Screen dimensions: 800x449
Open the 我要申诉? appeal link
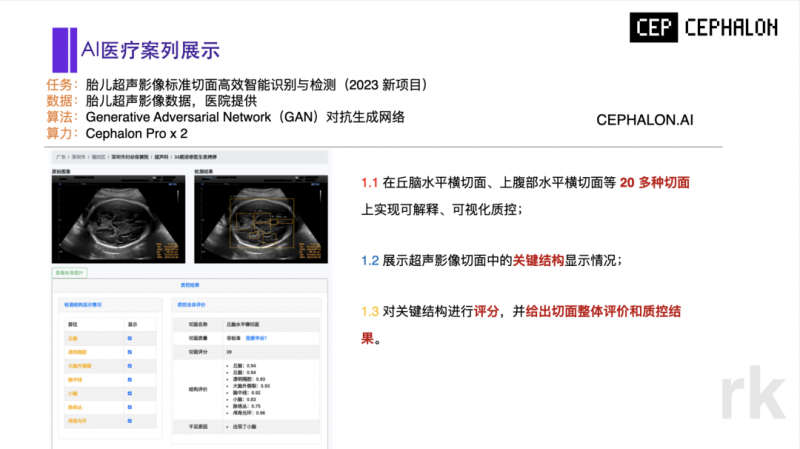(x=257, y=338)
